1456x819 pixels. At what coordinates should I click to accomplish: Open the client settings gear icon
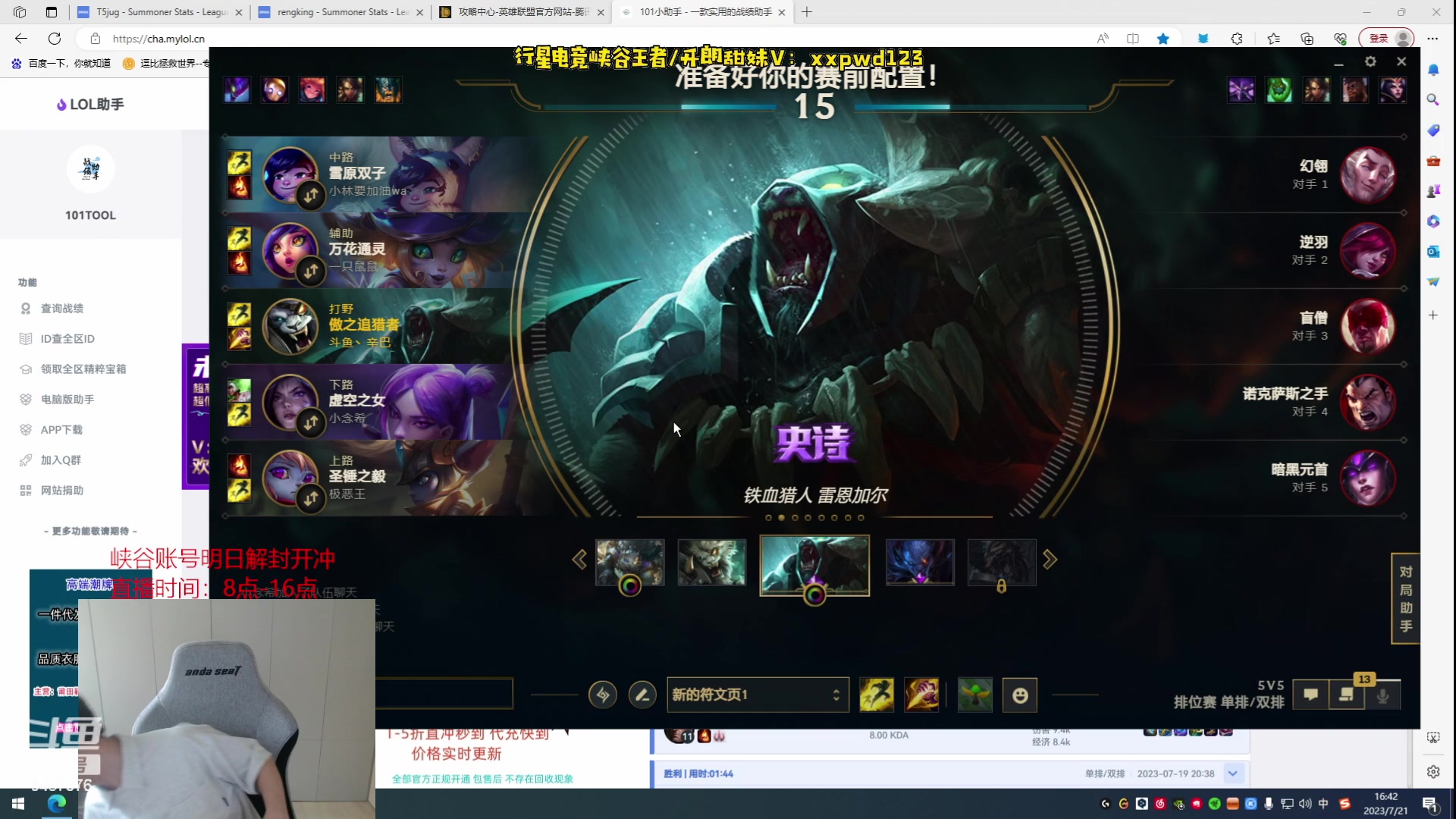(x=1370, y=61)
